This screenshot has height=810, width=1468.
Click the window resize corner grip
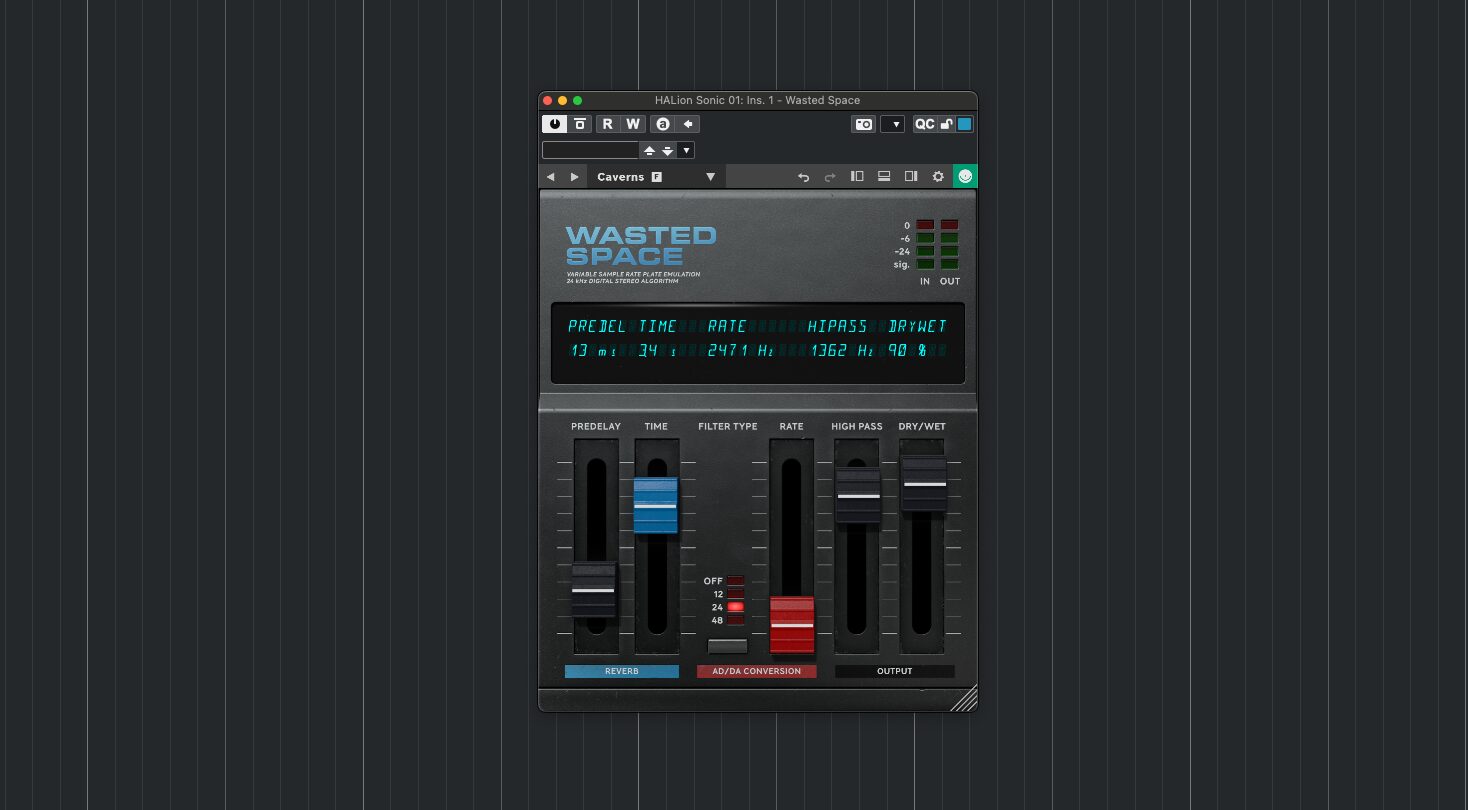coord(965,699)
